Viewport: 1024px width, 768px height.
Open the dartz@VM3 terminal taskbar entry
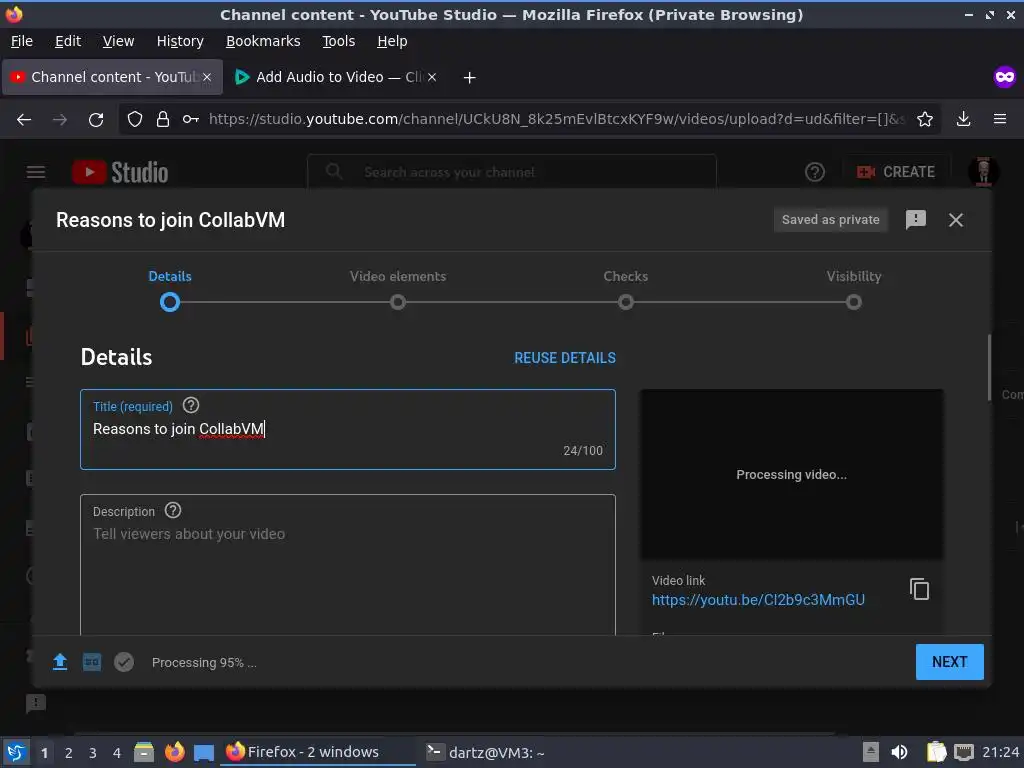tap(486, 752)
